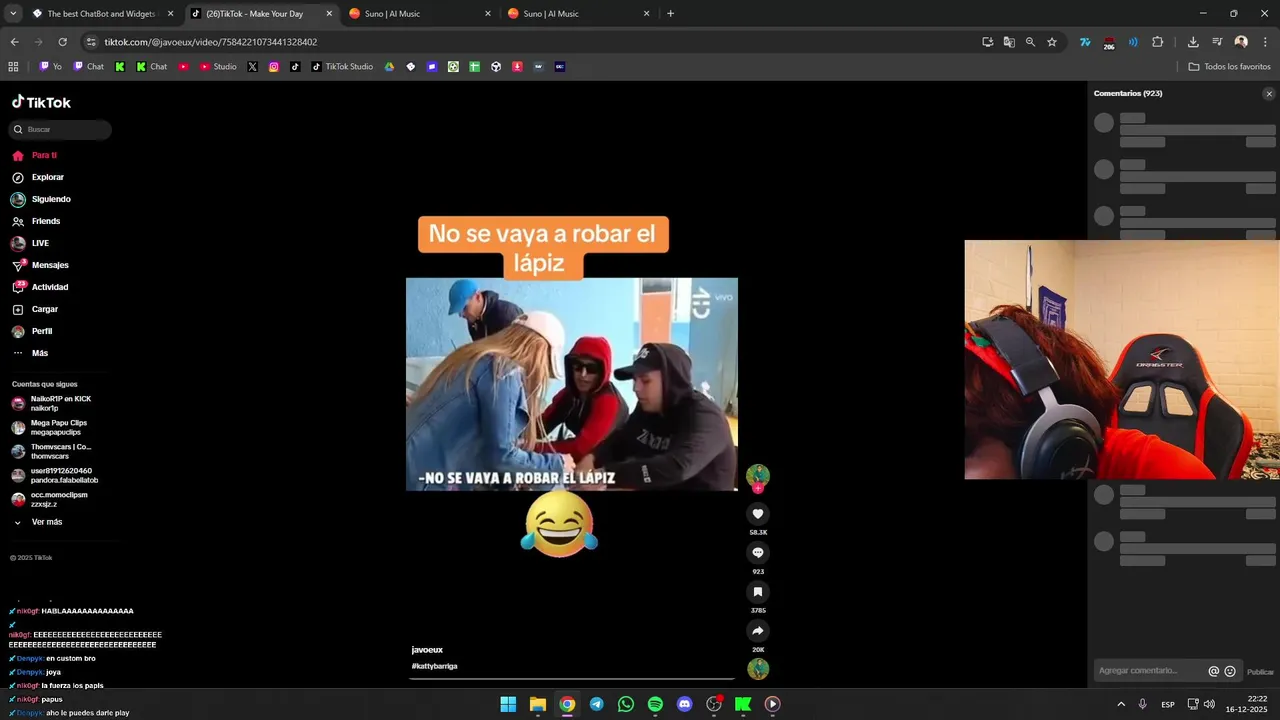Screen dimensions: 1280x720
Task: Click the install app icon in address bar
Action: tap(988, 42)
